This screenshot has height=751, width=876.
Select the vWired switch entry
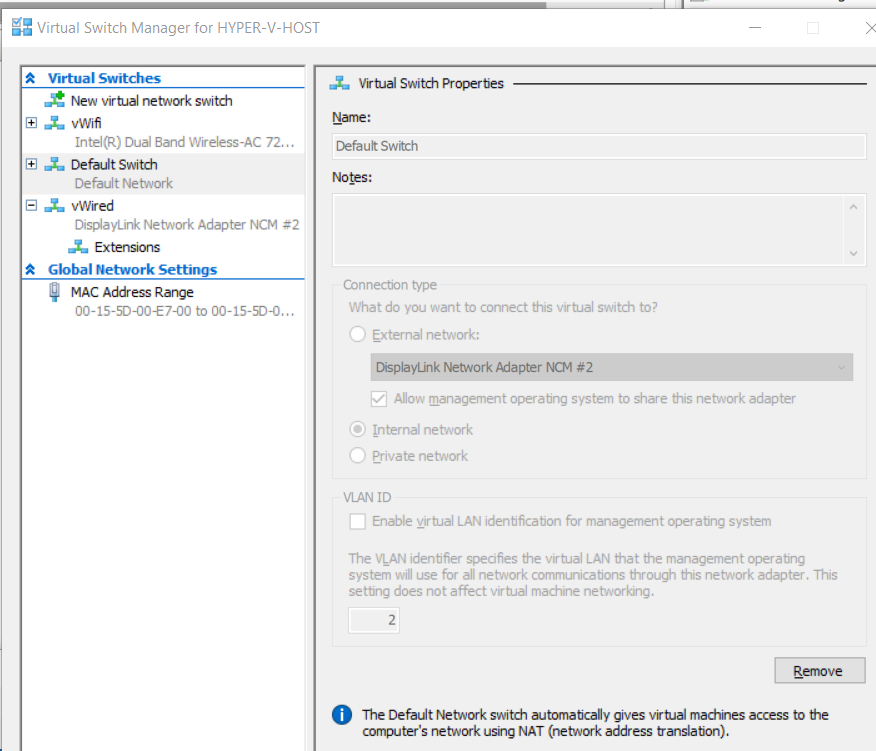92,206
